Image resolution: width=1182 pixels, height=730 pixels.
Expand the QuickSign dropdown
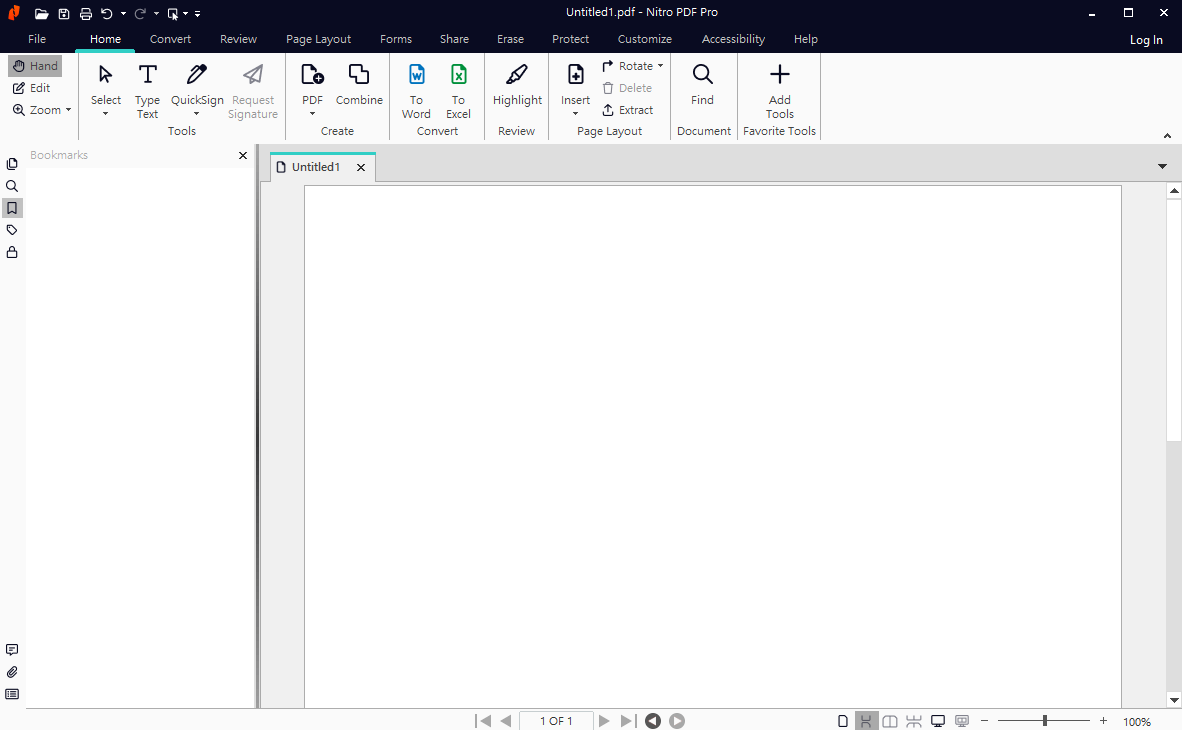coord(197,113)
